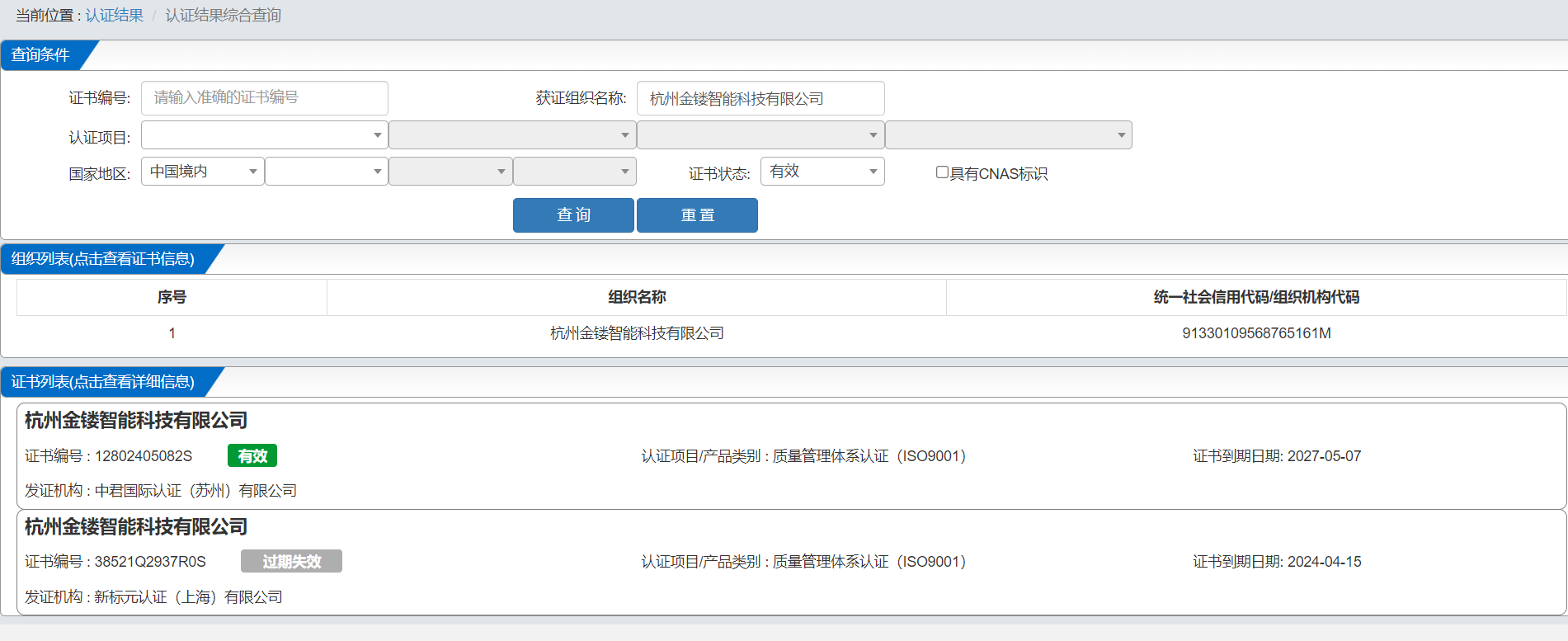Click the 统一社会信用代码/组织机构代码 column header
Screen dimensions: 1568x641
[1256, 297]
